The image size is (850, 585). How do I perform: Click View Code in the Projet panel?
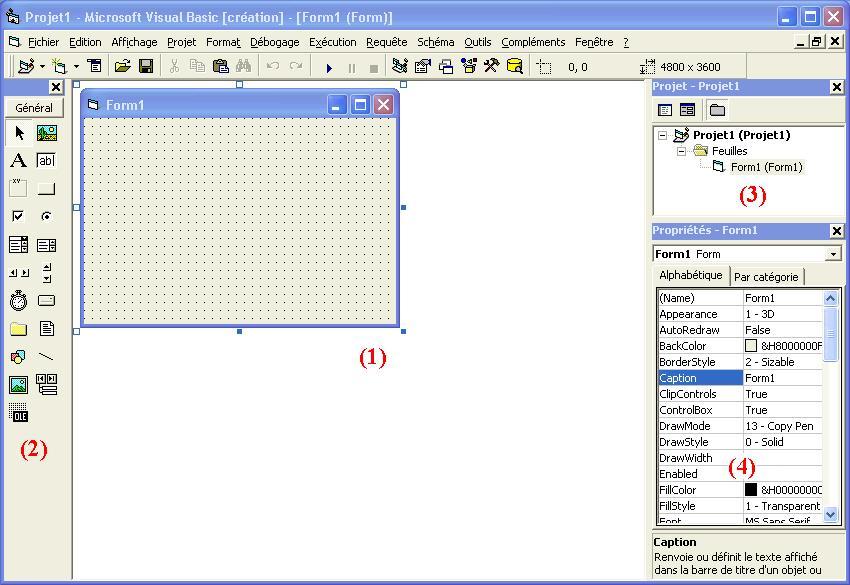665,110
